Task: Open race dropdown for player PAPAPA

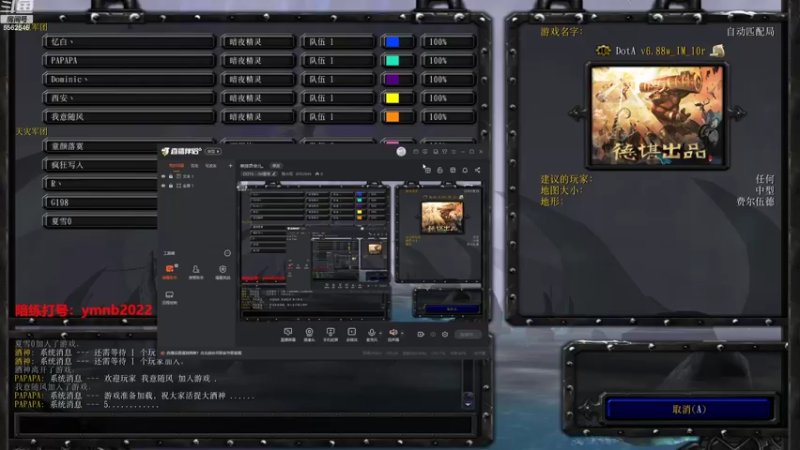Action: (x=258, y=61)
